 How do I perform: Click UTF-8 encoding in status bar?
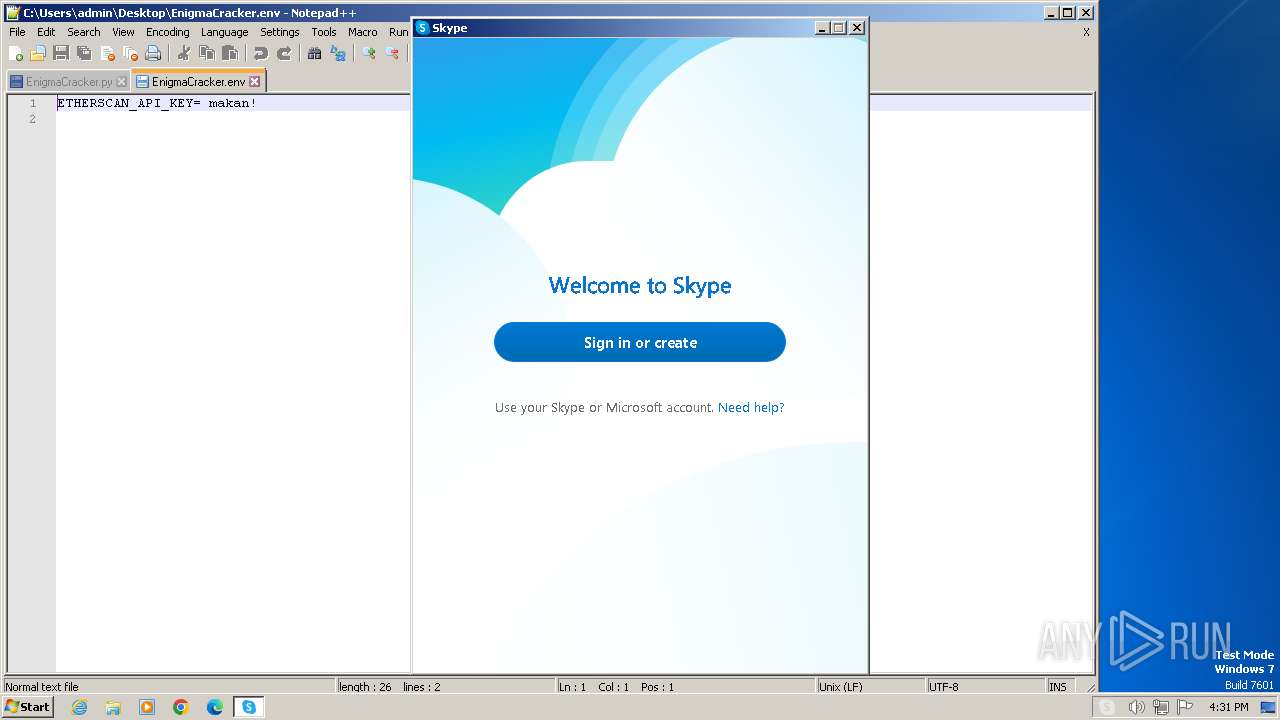tap(985, 687)
